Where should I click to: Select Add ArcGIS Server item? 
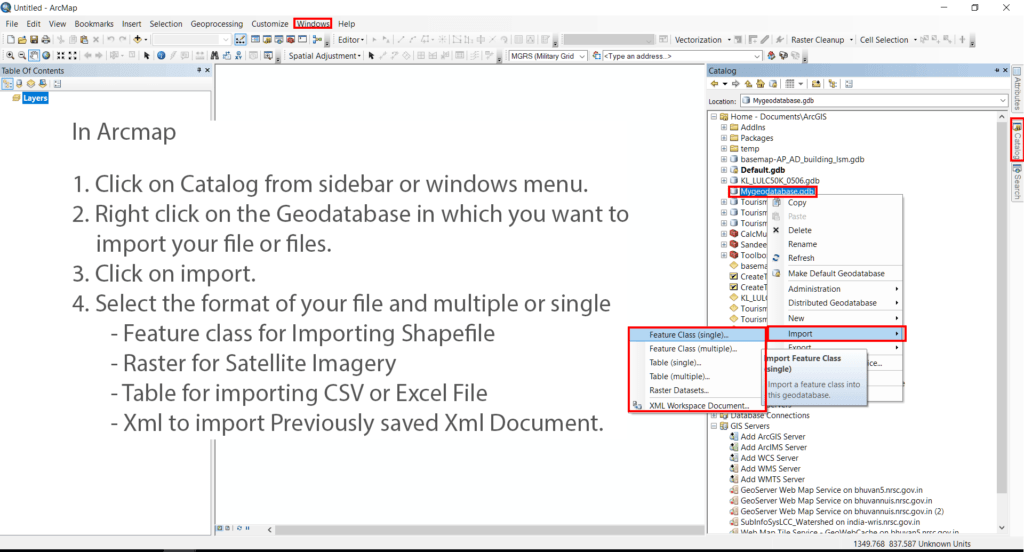click(x=773, y=436)
